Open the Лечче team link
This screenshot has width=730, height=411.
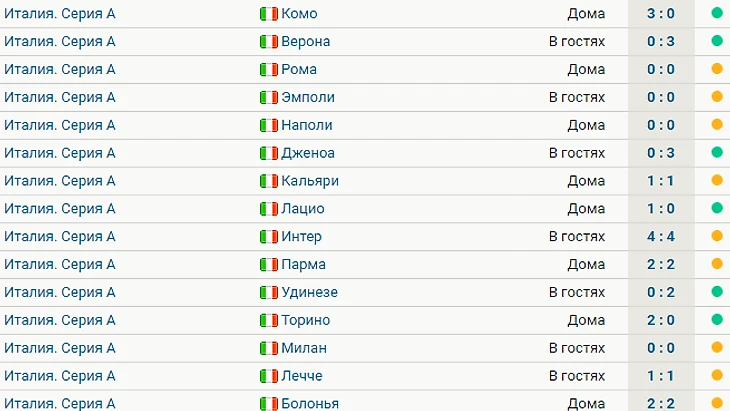305,376
